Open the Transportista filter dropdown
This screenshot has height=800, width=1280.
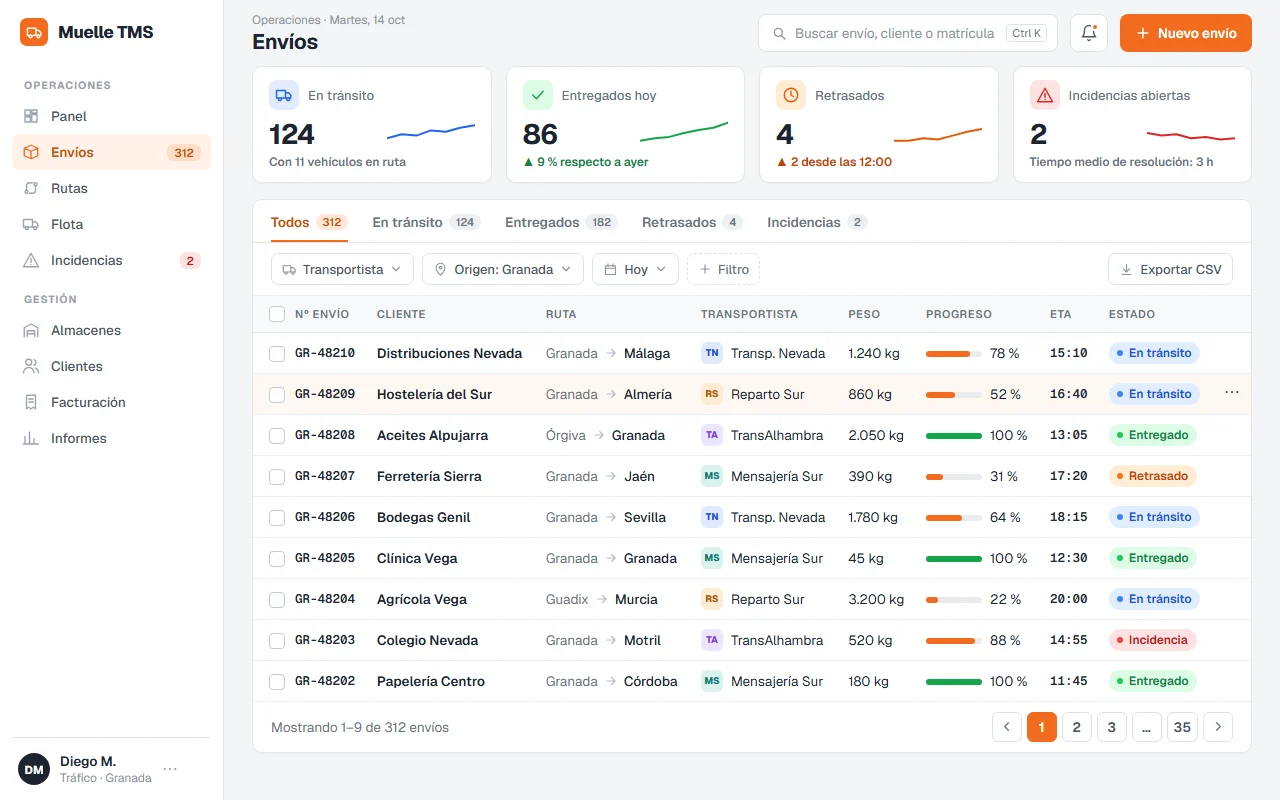coord(342,269)
